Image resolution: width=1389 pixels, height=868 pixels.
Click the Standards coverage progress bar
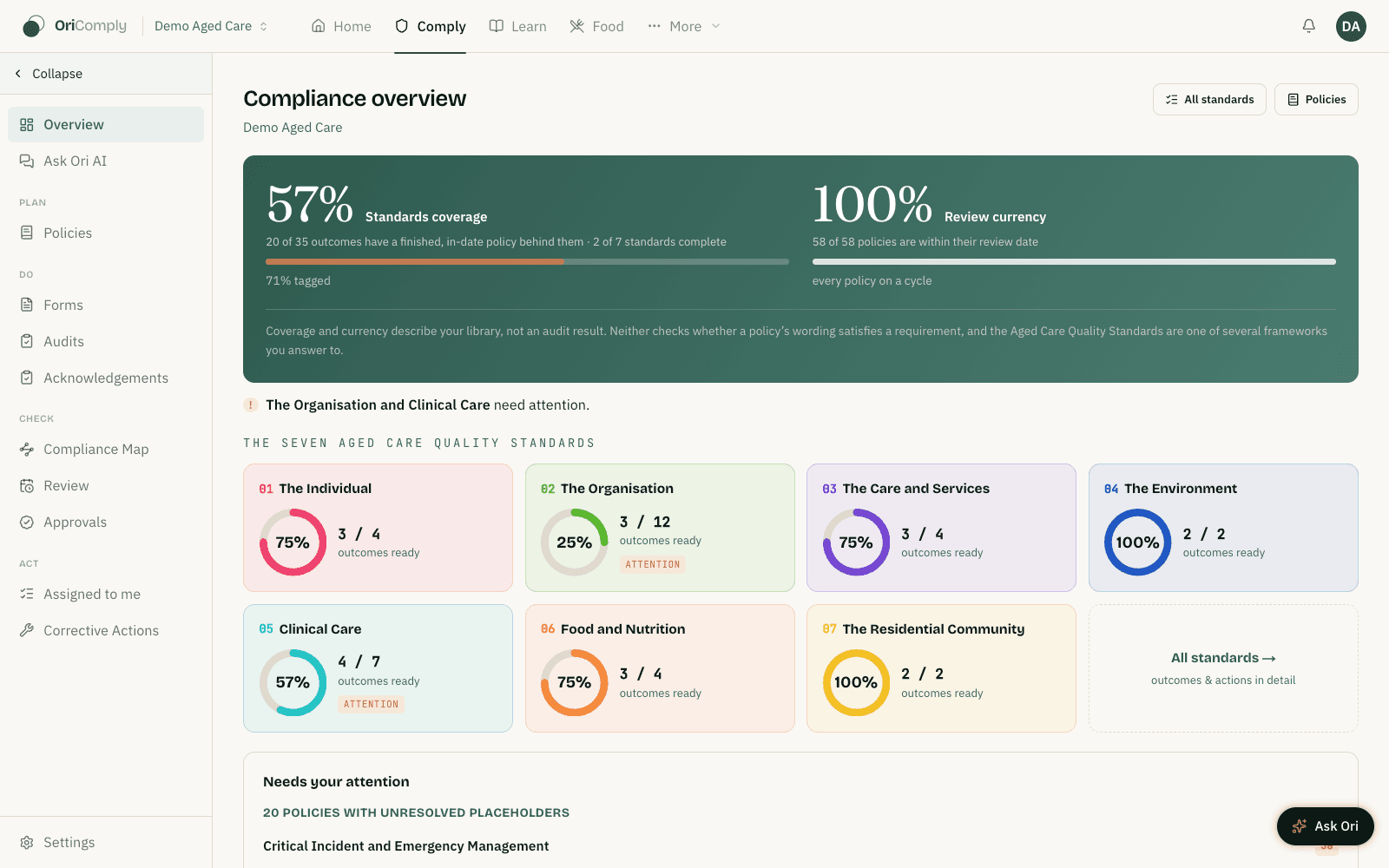click(527, 261)
